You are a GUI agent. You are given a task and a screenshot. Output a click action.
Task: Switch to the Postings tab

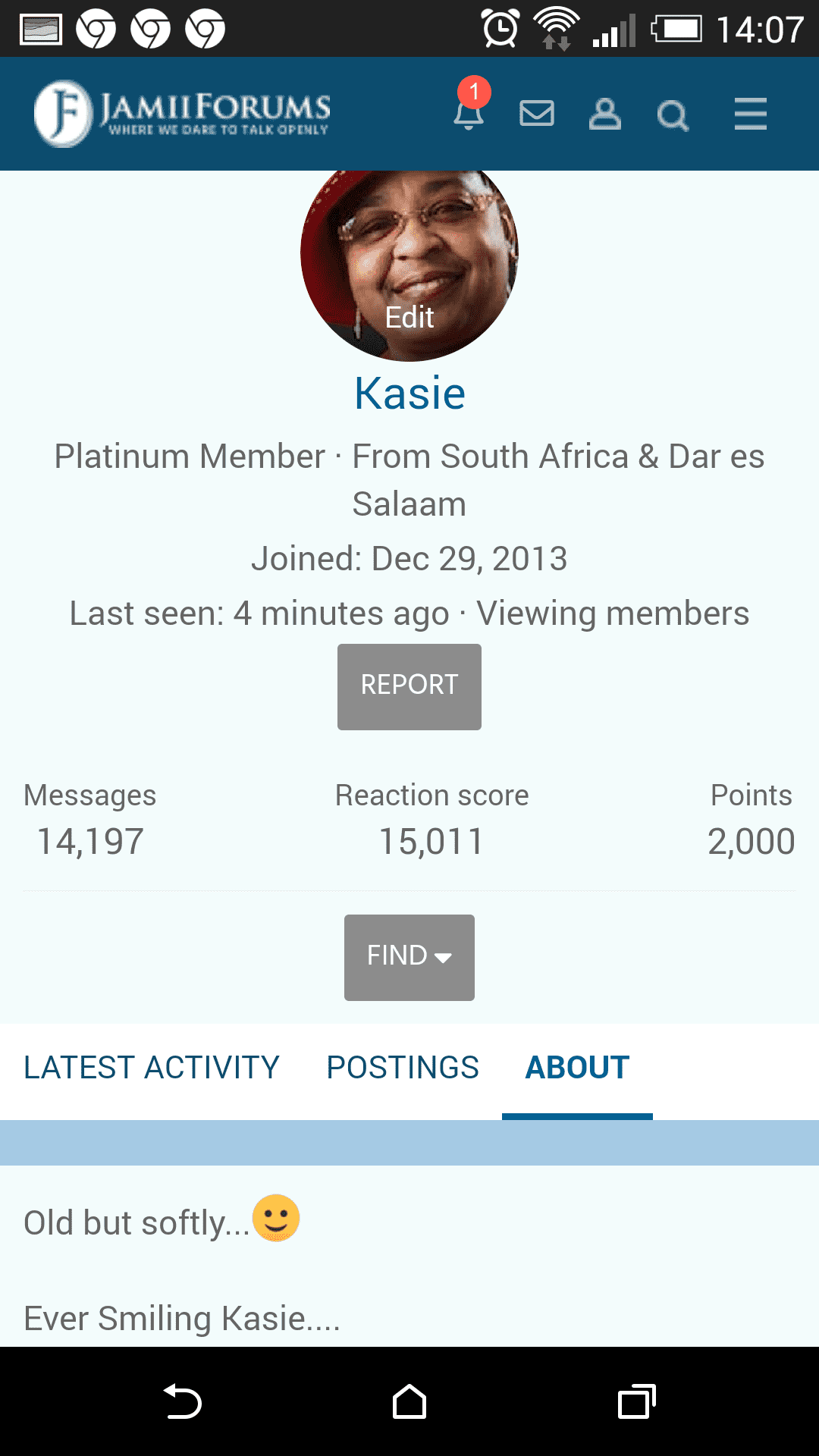(x=403, y=1068)
